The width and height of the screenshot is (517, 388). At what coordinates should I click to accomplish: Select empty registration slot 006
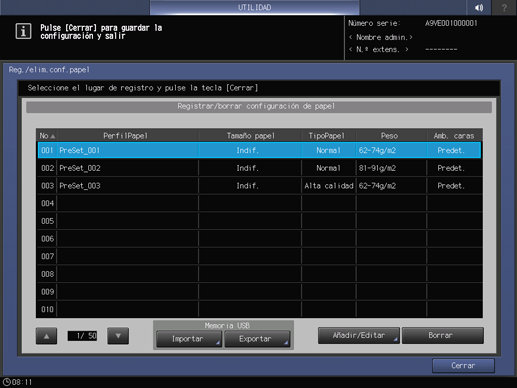pos(259,239)
